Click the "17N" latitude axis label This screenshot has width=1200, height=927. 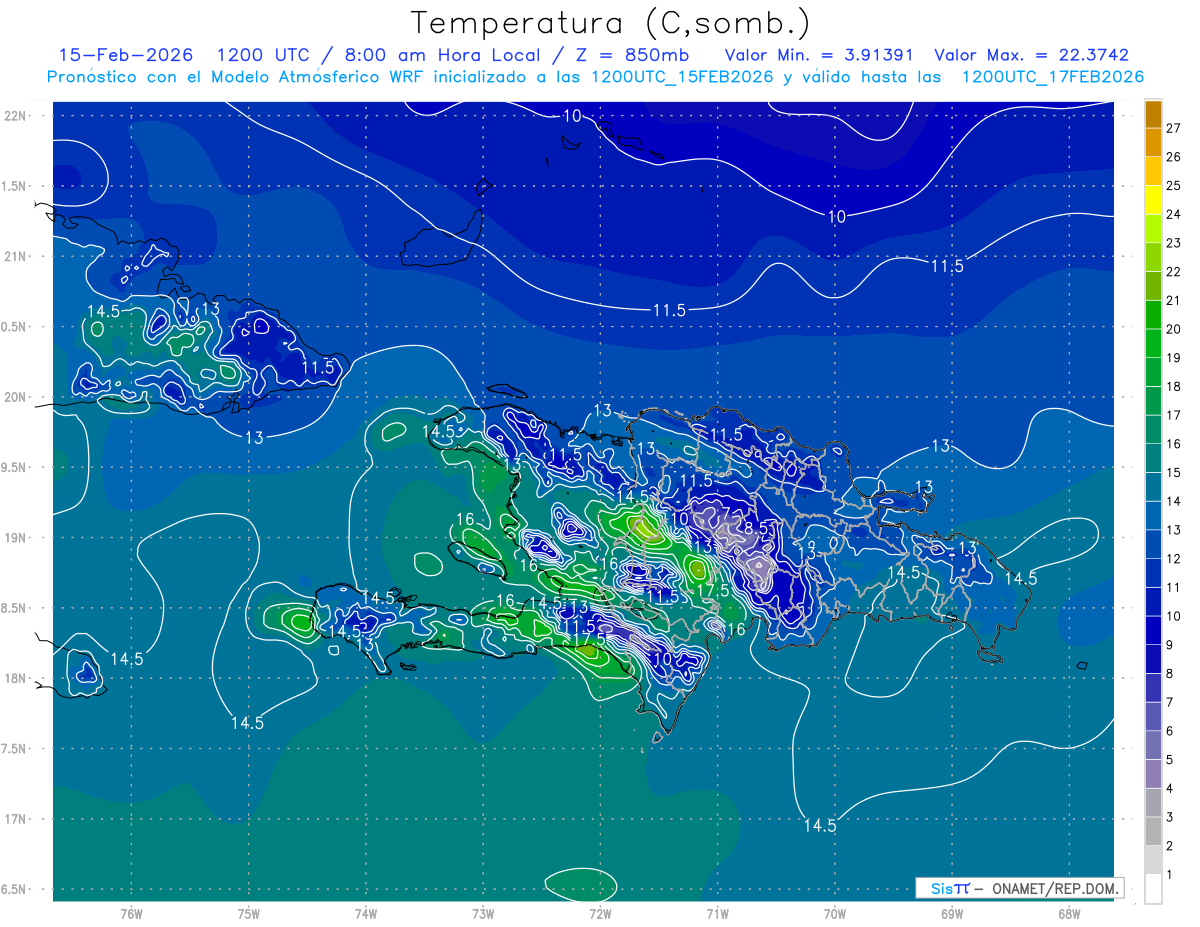(x=14, y=819)
